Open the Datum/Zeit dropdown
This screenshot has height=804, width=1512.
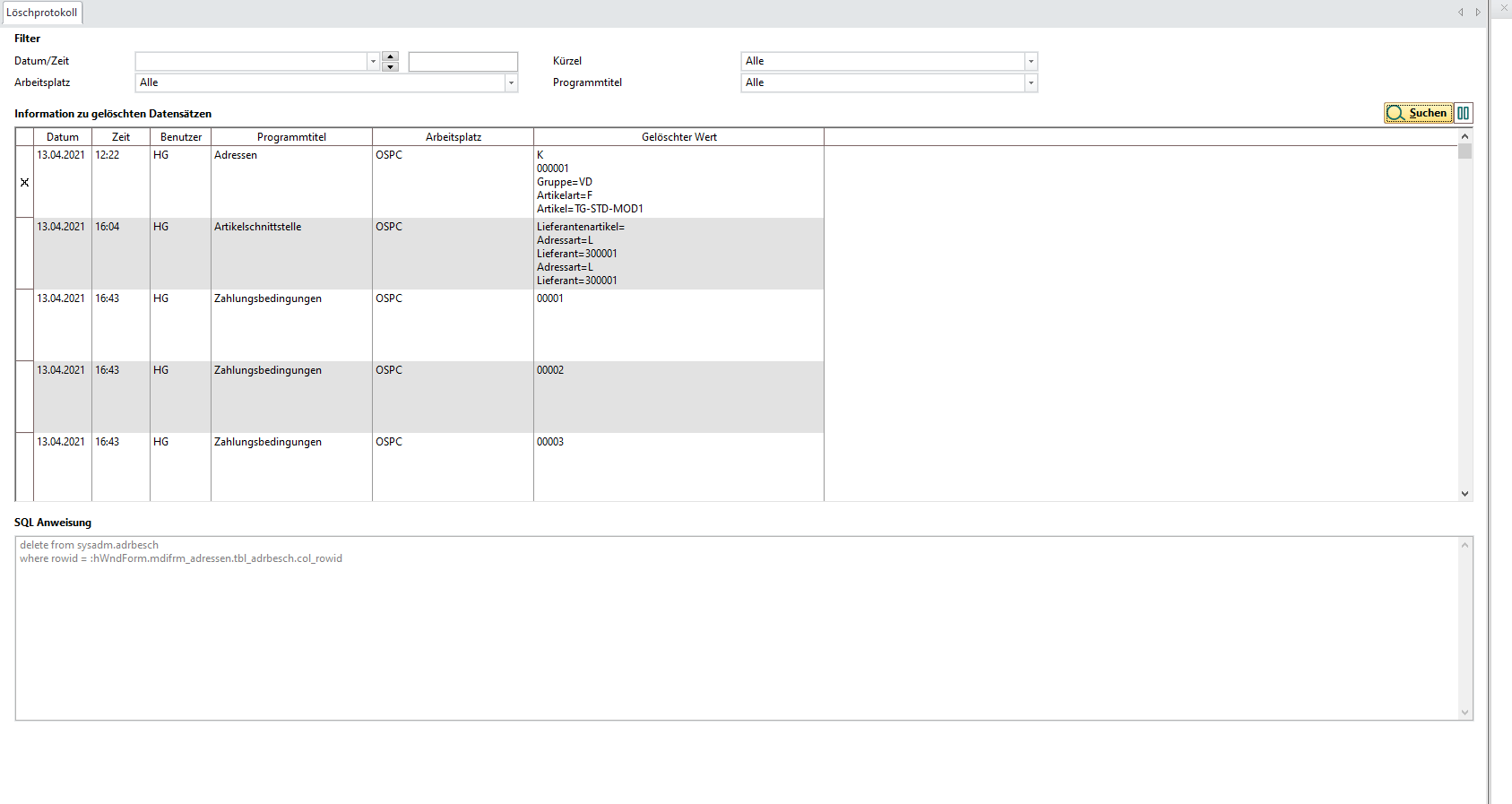click(x=374, y=61)
